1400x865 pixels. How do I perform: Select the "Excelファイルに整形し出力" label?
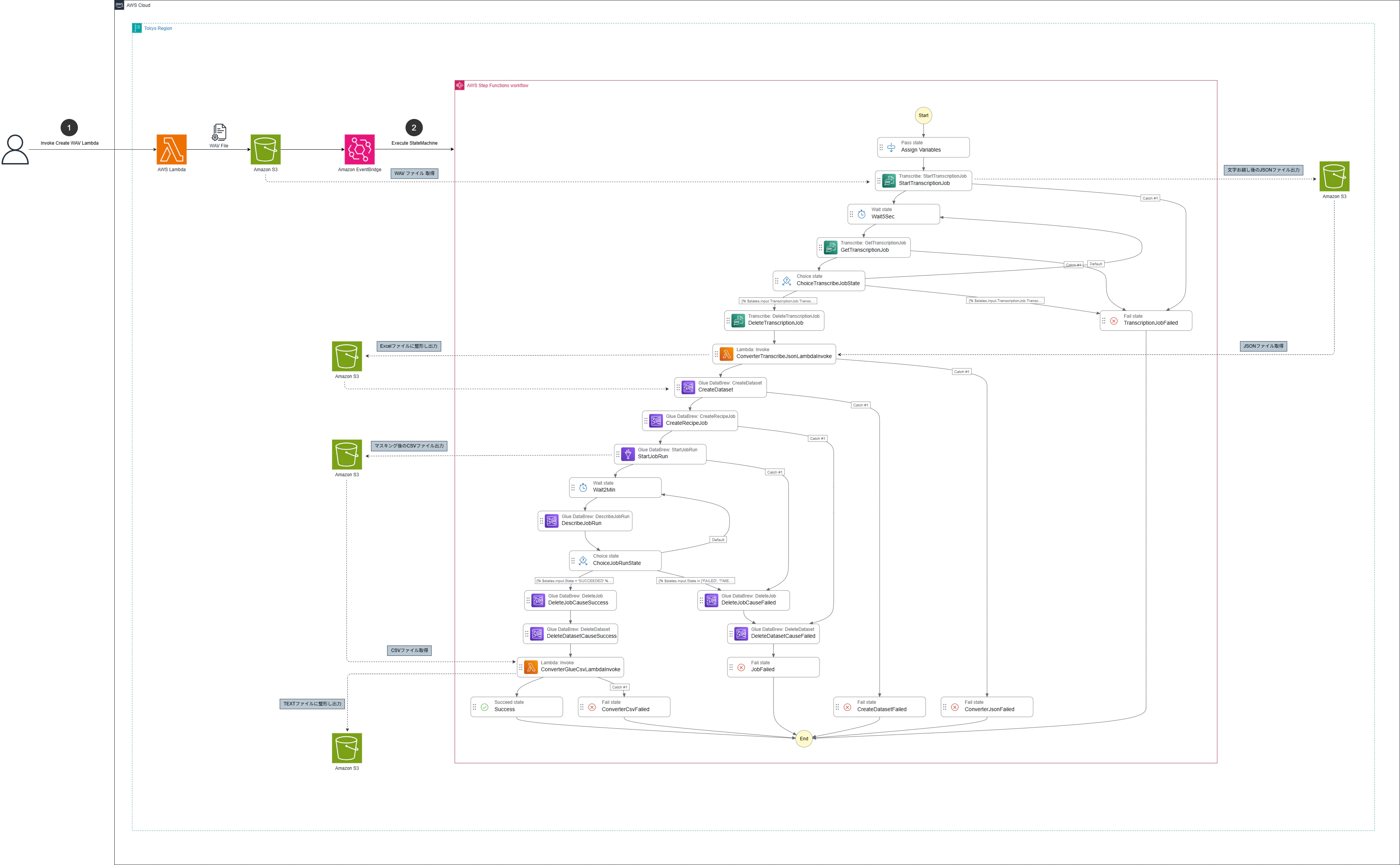[409, 346]
